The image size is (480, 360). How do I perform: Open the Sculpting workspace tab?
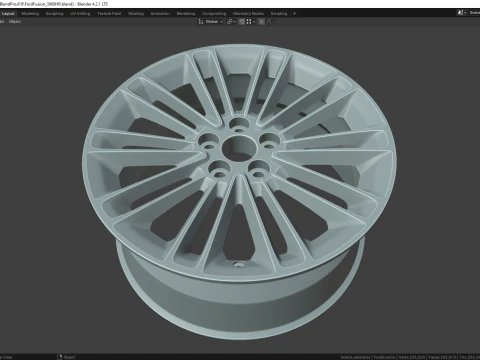(54, 14)
